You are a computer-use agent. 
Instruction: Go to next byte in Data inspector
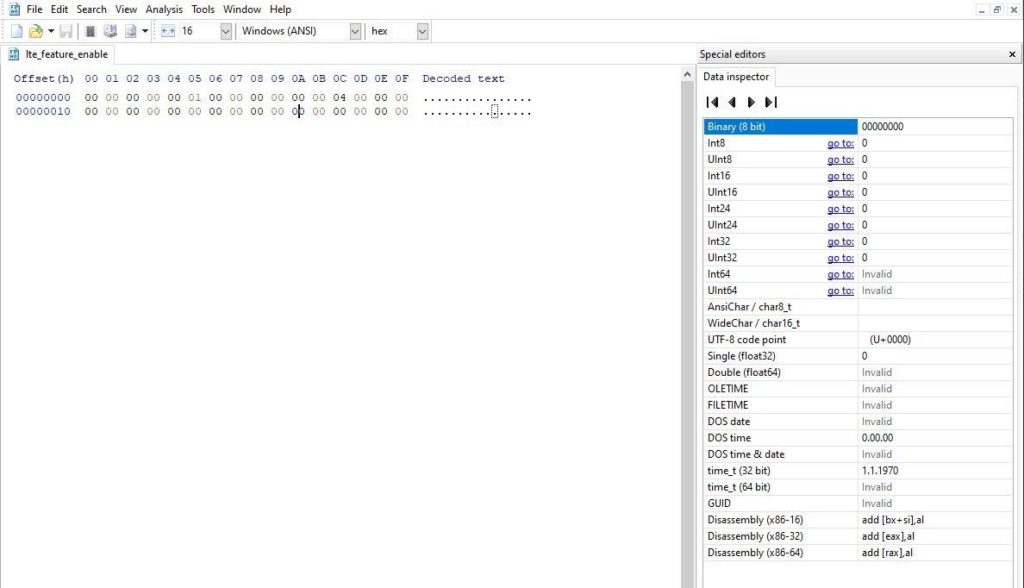[751, 102]
